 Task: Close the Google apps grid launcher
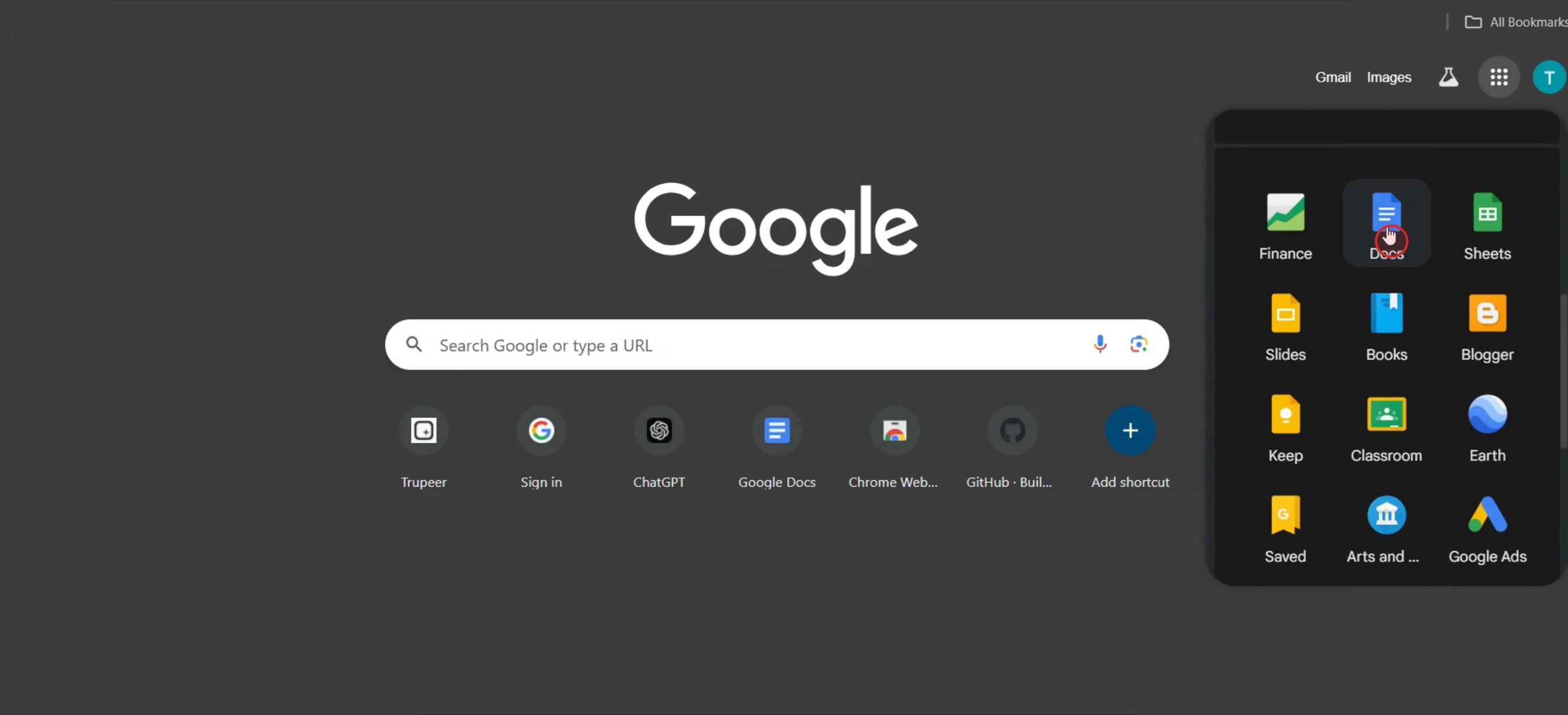pos(1499,77)
